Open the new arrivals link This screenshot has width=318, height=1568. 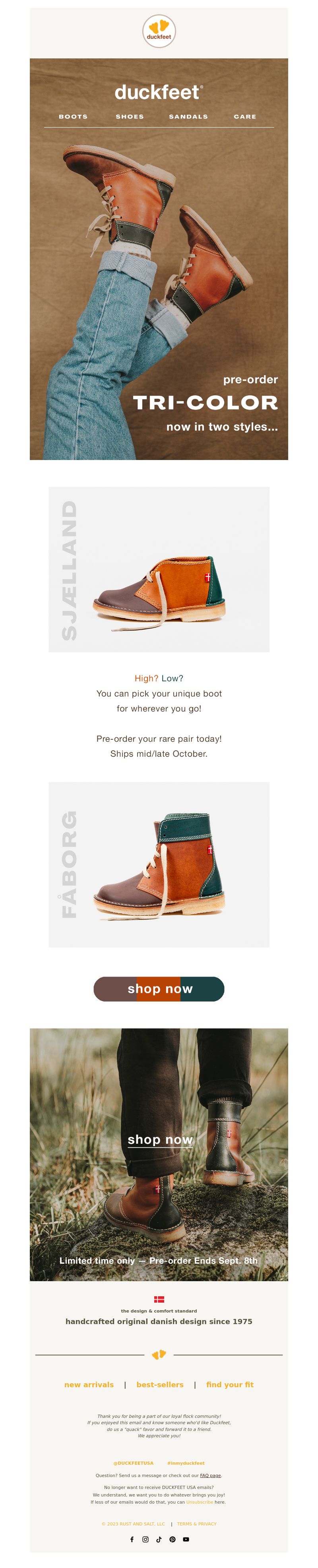click(x=89, y=1384)
